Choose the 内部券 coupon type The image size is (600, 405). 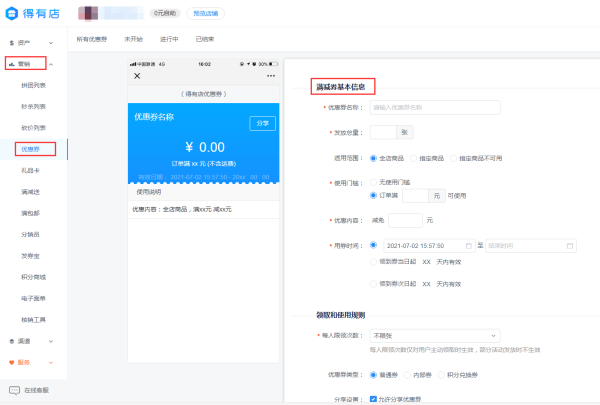(415, 375)
